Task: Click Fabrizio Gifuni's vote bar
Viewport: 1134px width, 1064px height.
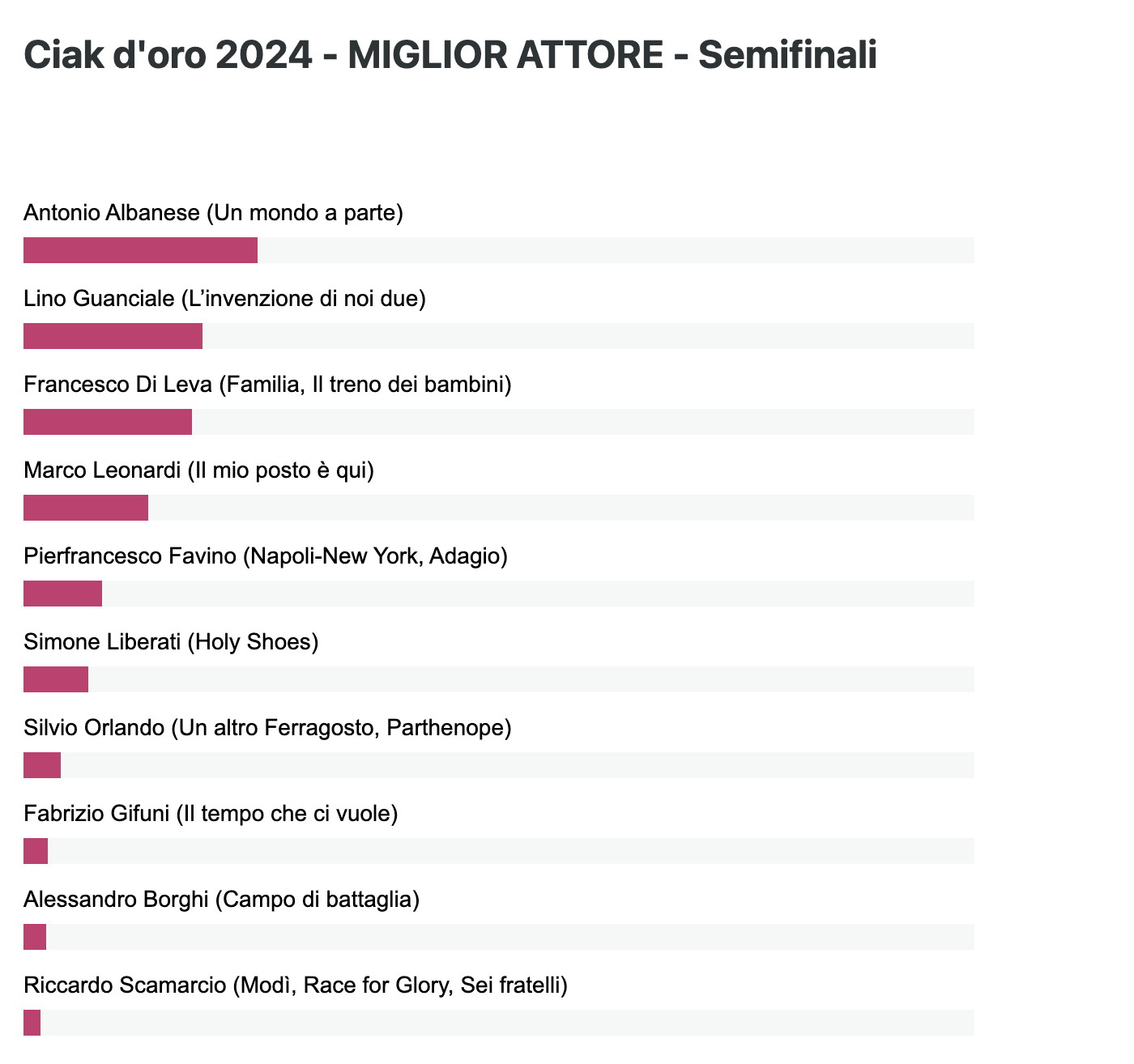Action: click(499, 851)
